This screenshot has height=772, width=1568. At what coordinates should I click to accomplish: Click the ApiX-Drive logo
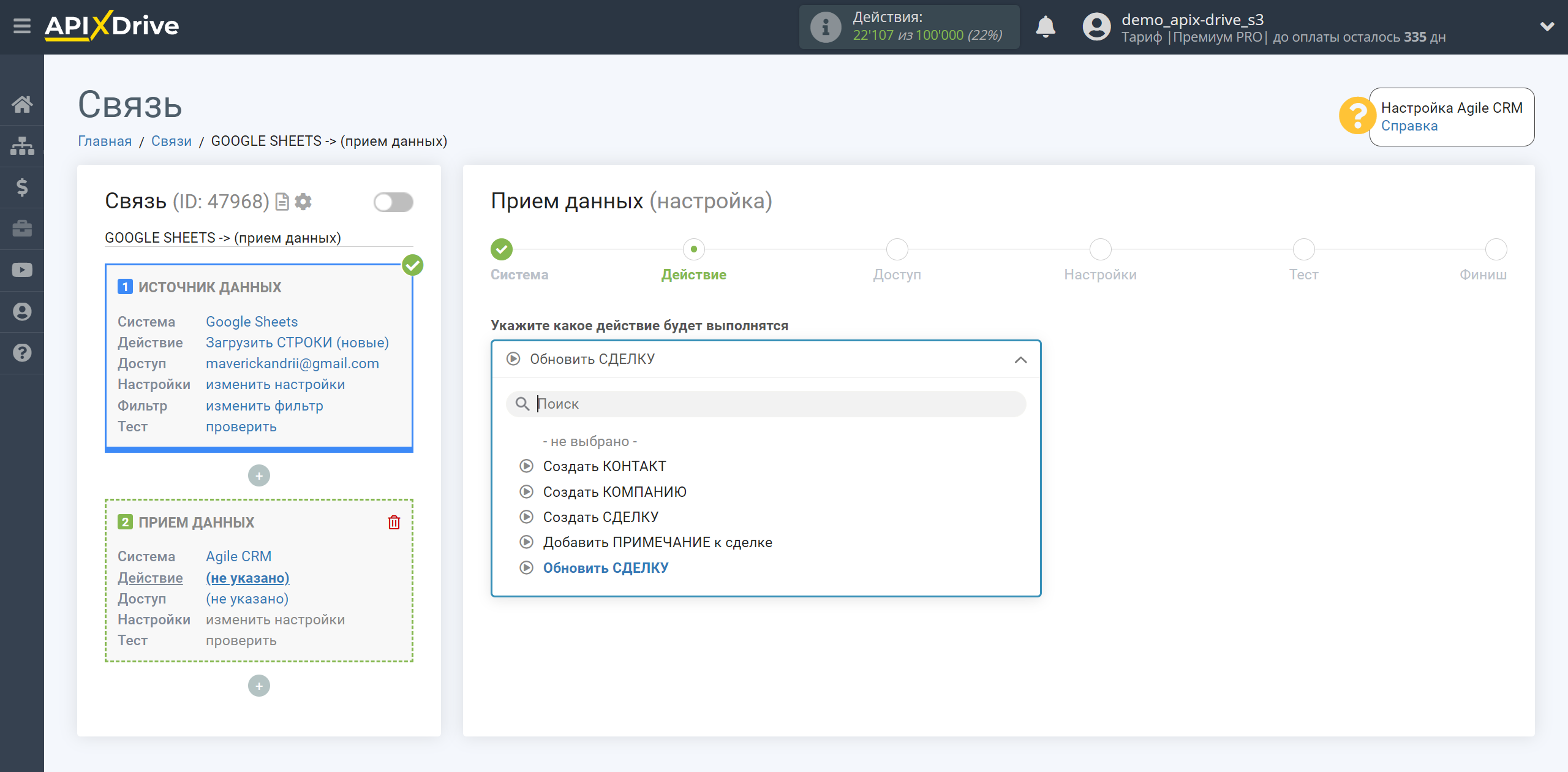[111, 26]
